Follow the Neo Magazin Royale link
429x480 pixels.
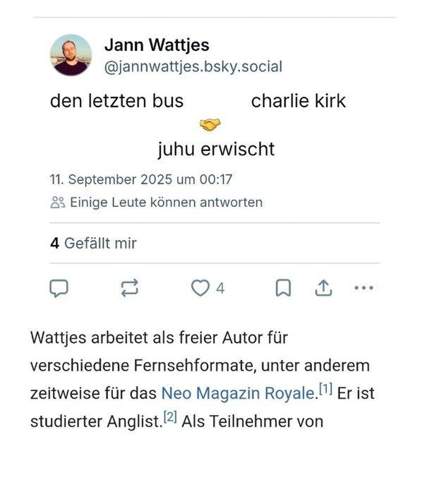point(238,393)
